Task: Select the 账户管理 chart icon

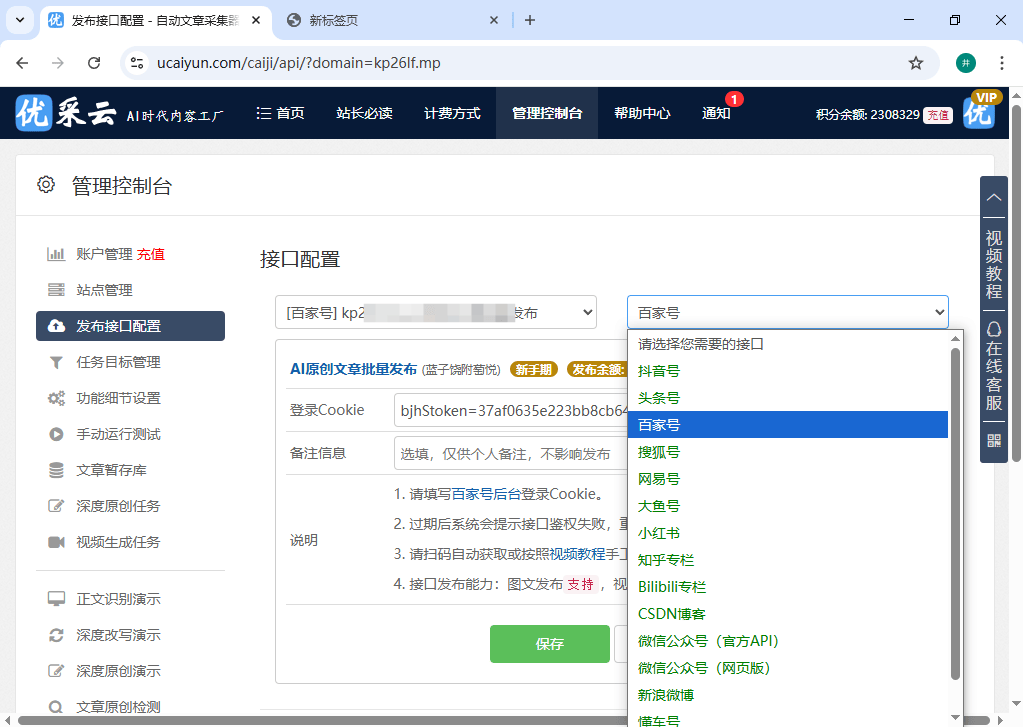Action: coord(57,254)
